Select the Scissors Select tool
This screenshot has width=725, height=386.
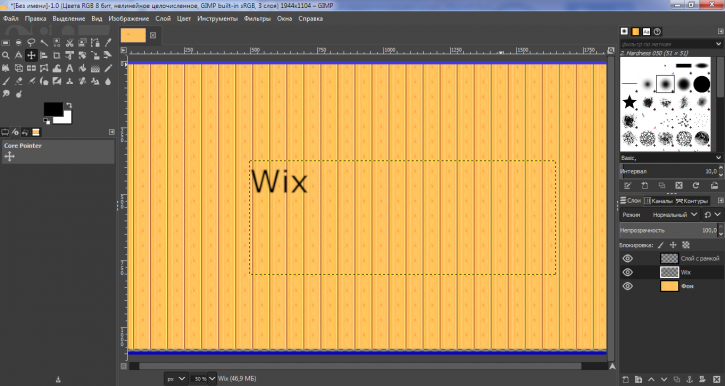point(69,43)
